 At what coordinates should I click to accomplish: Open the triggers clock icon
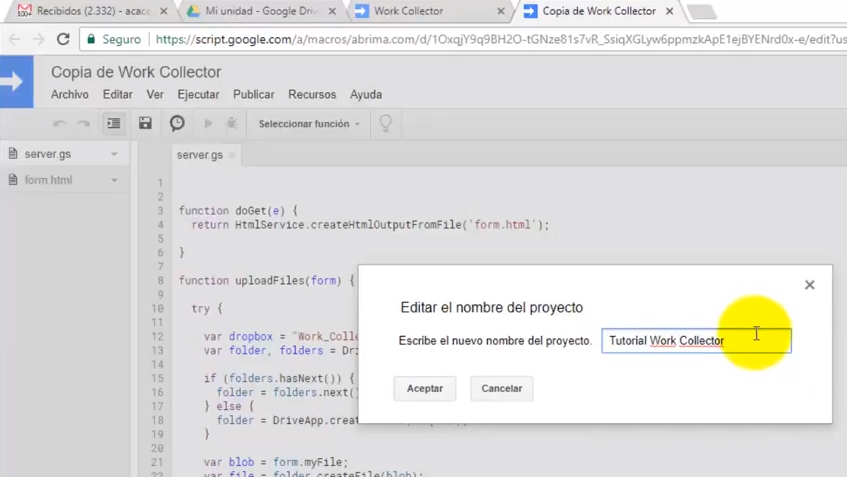177,123
